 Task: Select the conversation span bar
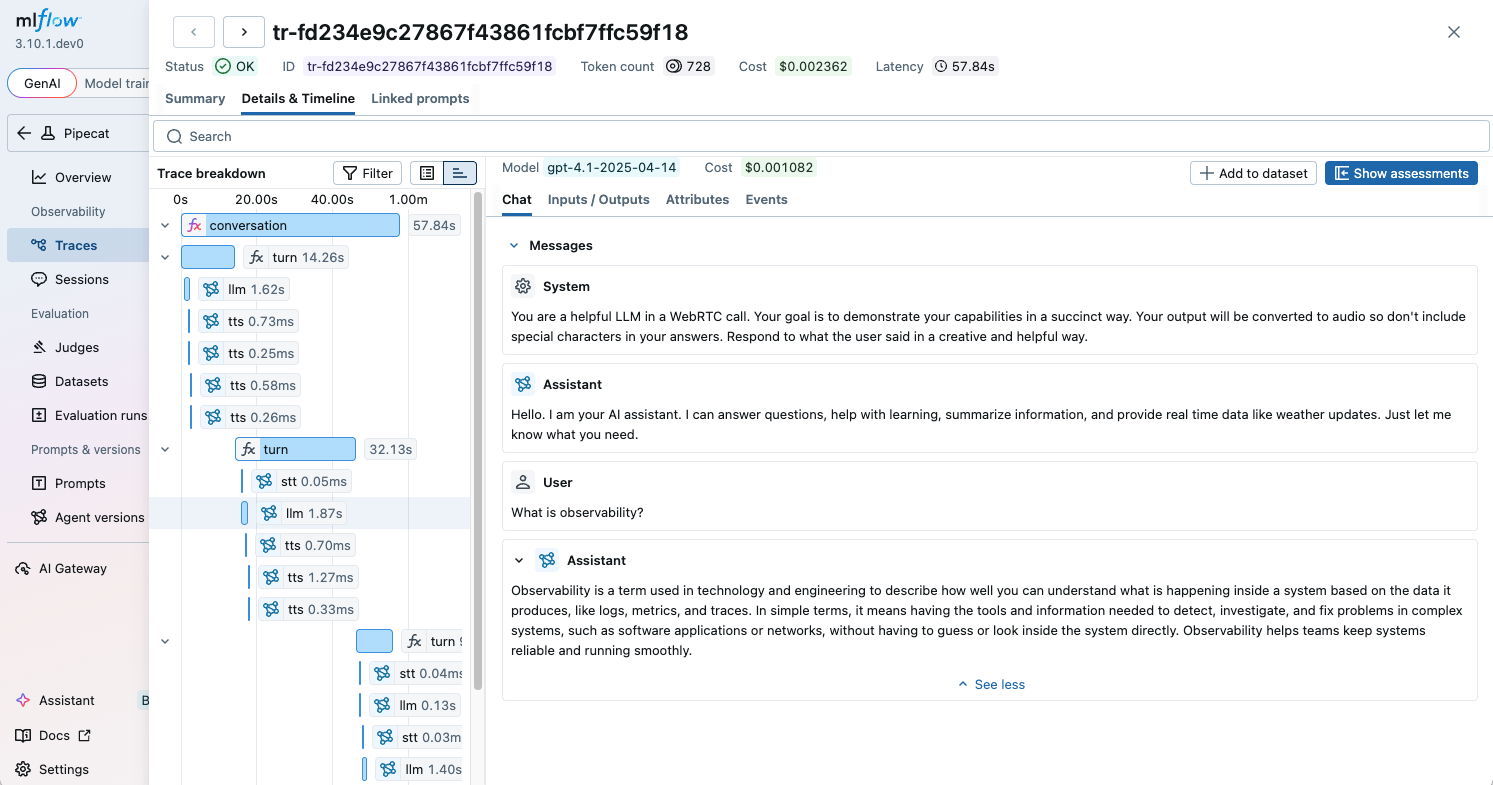pyautogui.click(x=290, y=225)
